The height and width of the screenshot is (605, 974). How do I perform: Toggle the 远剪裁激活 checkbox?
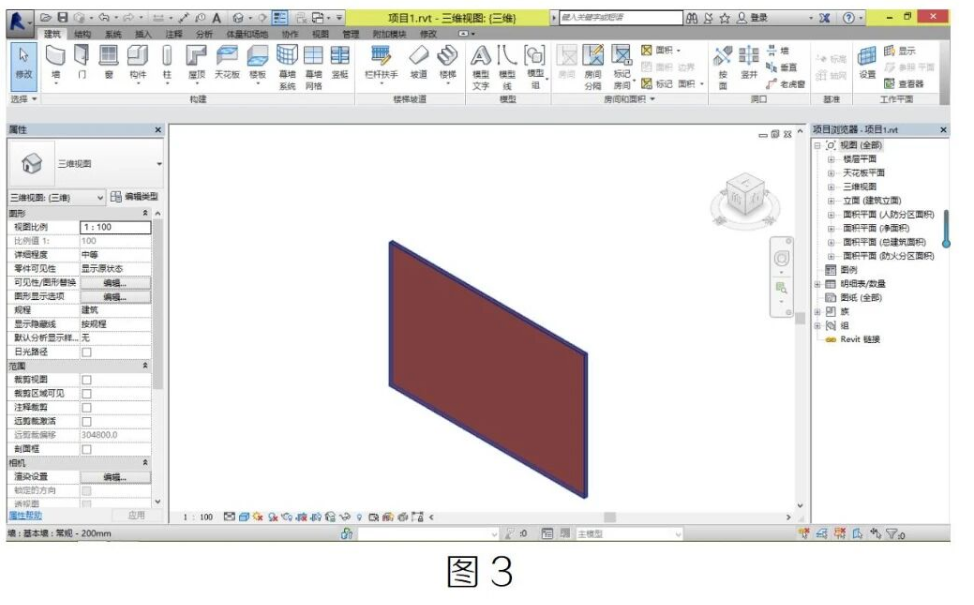[x=87, y=421]
